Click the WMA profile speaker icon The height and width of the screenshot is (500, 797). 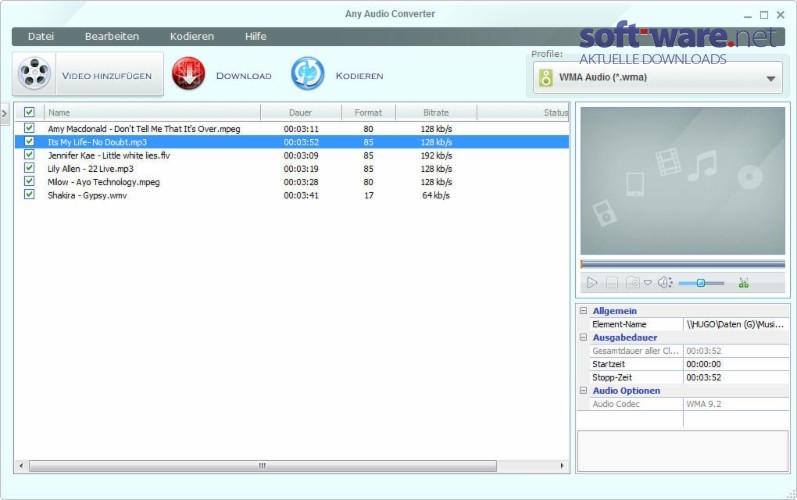(545, 78)
